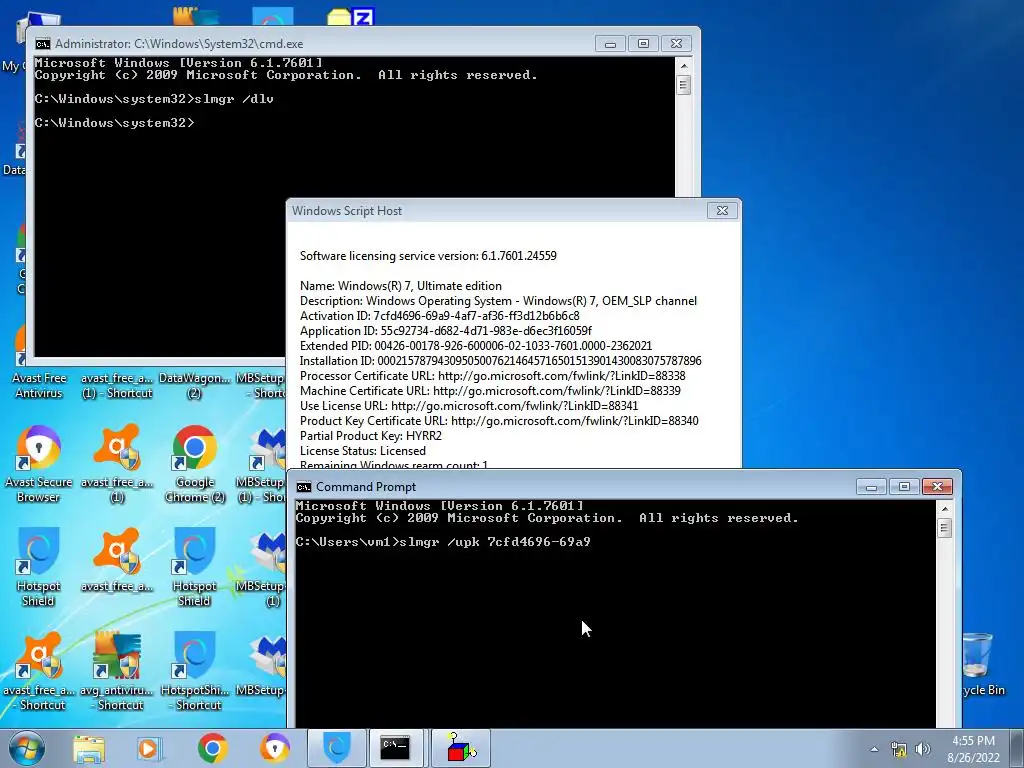
Task: Click the Partial Product Key: HYRR2 line
Action: click(x=370, y=436)
